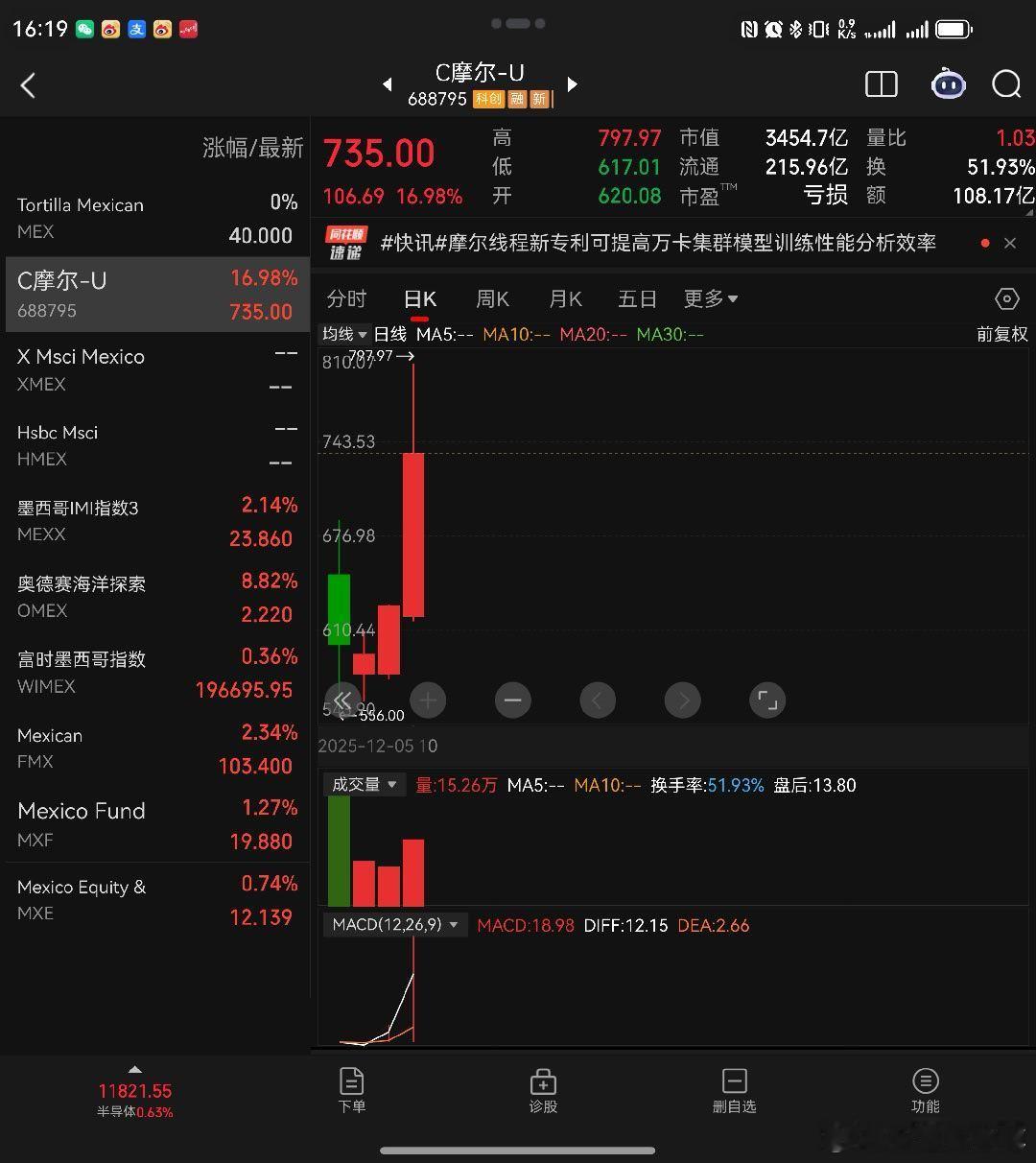1036x1163 pixels.
Task: Zoom out the K-line chart
Action: tap(512, 700)
